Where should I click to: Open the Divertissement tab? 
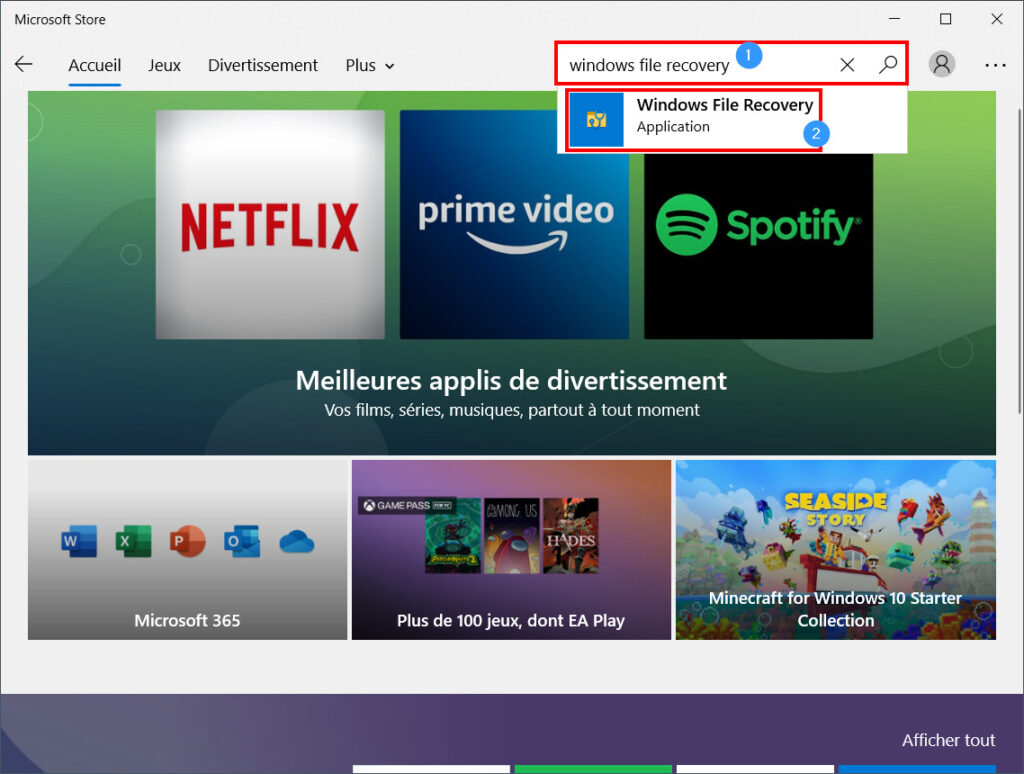pos(263,65)
